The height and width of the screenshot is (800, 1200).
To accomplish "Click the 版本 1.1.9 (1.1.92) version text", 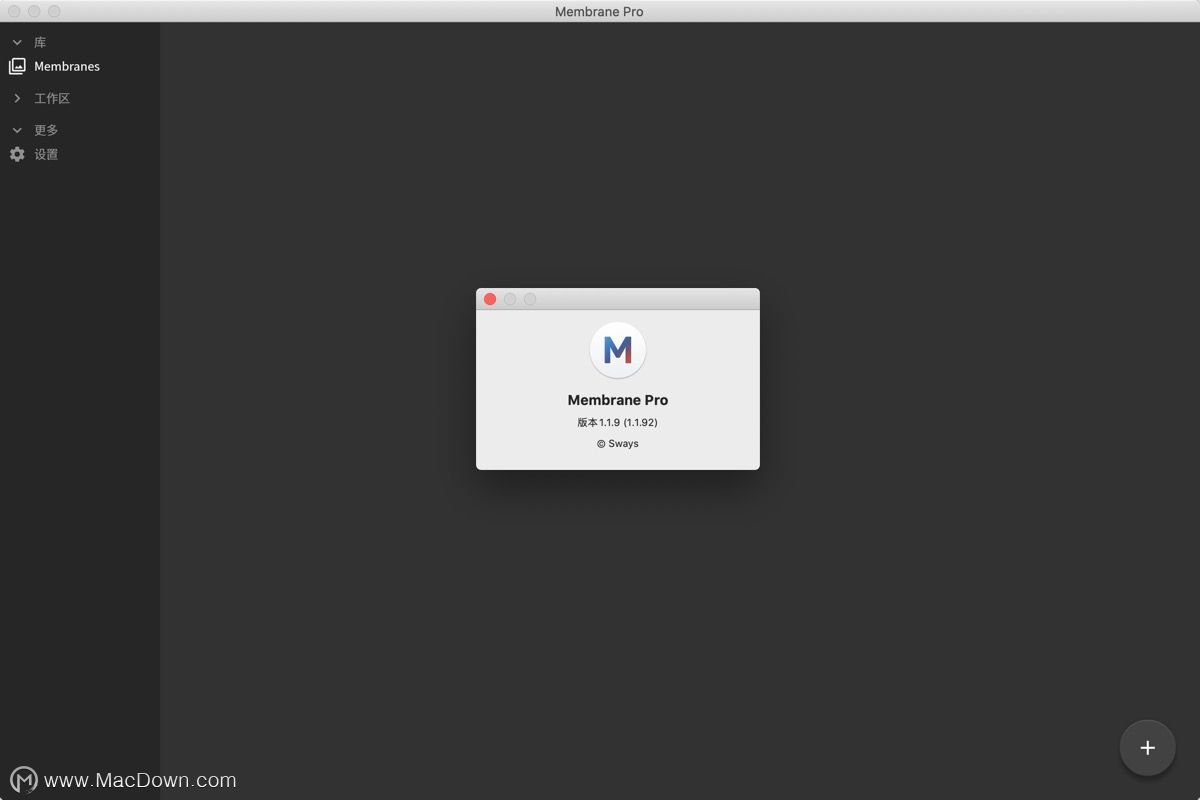I will pos(617,422).
